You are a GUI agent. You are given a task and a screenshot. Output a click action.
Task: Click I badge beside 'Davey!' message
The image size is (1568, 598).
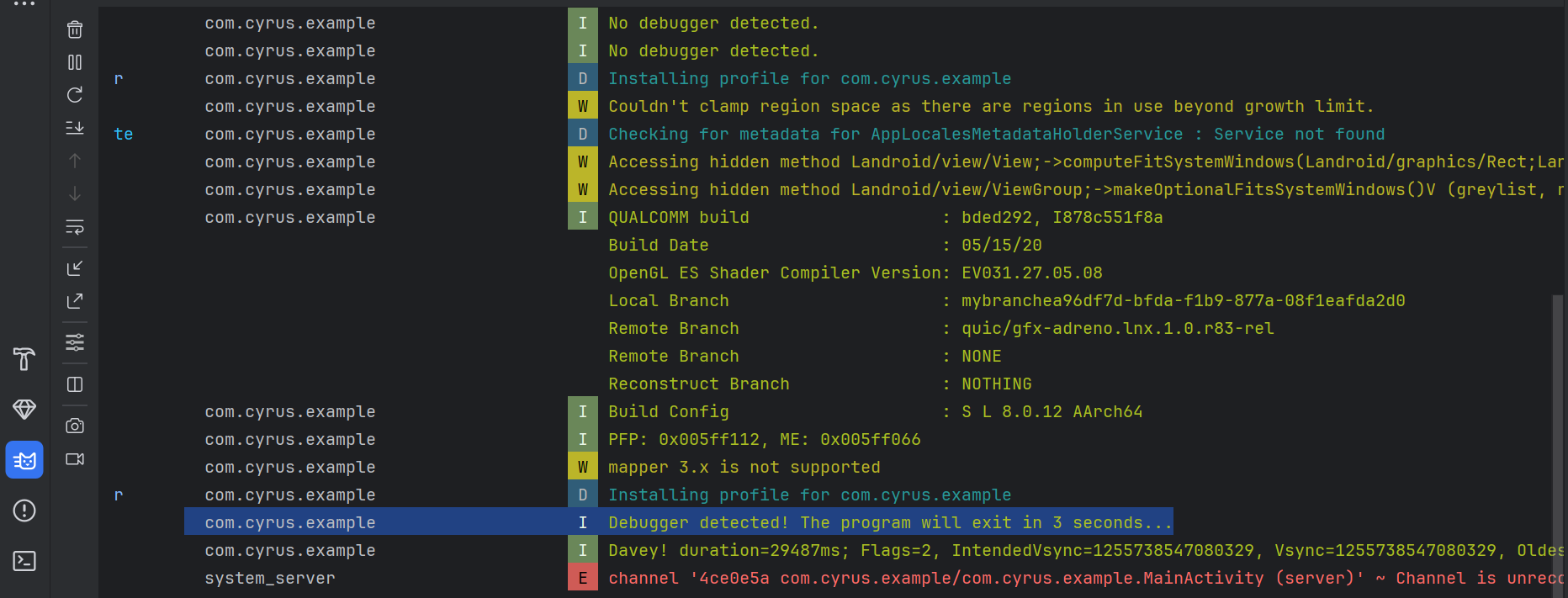pyautogui.click(x=583, y=550)
